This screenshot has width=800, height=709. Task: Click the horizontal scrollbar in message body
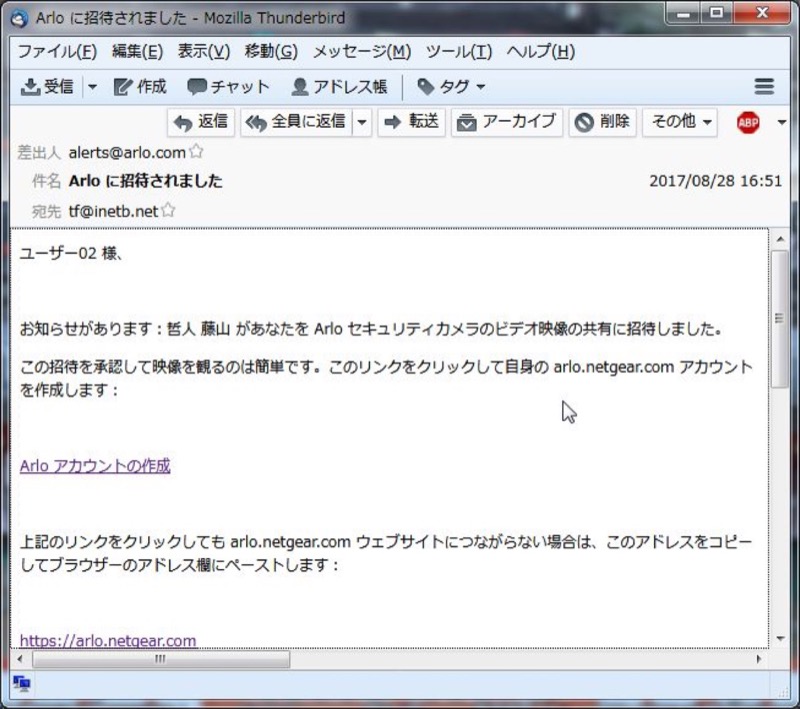click(160, 660)
